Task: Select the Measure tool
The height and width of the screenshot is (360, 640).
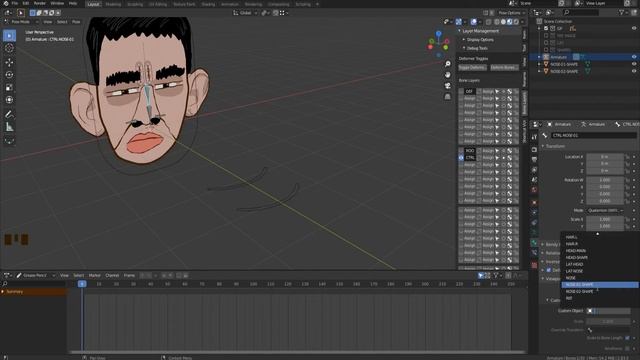Action: (x=9, y=127)
